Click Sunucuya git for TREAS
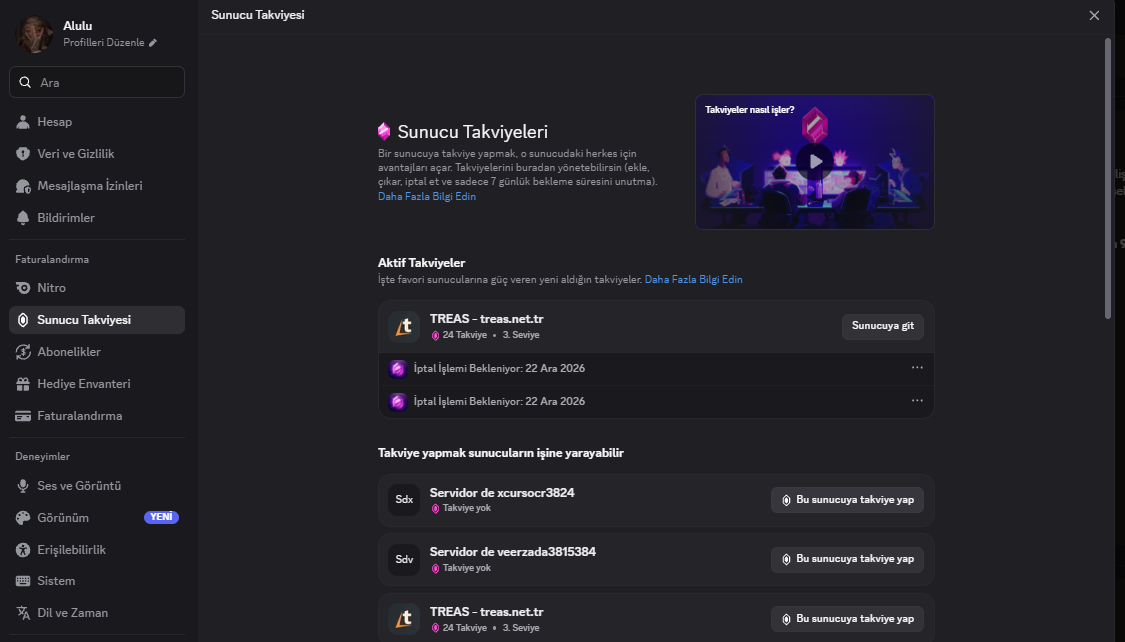This screenshot has height=642, width=1125. (882, 326)
